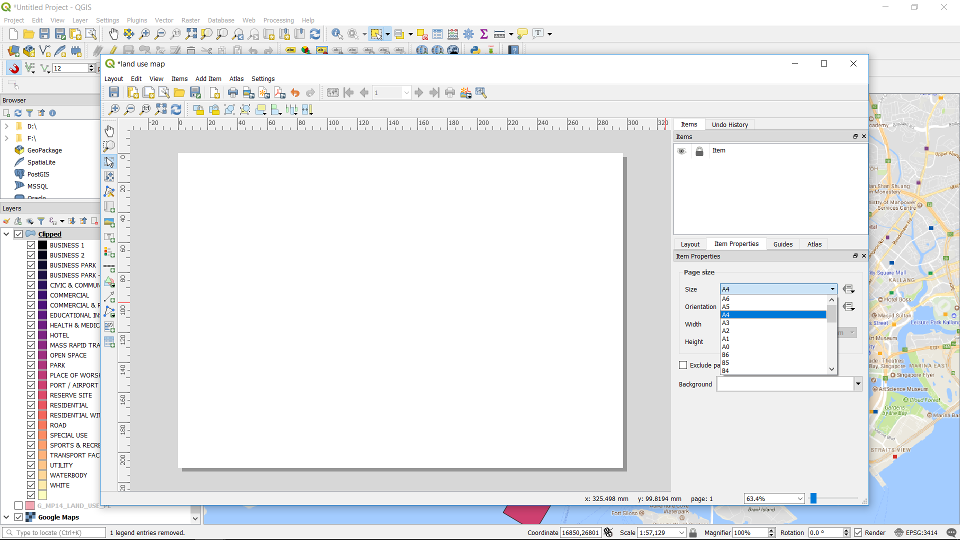Viewport: 960px width, 540px height.
Task: Select the Add Picture tool
Action: tap(109, 222)
